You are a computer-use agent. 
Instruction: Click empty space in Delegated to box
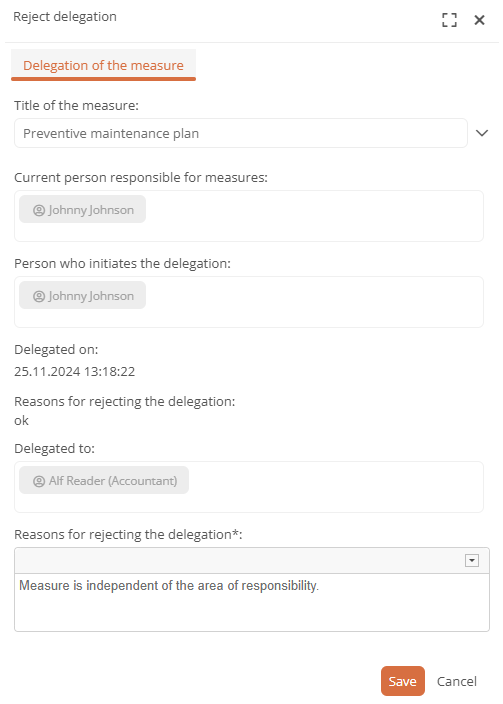[x=335, y=487]
